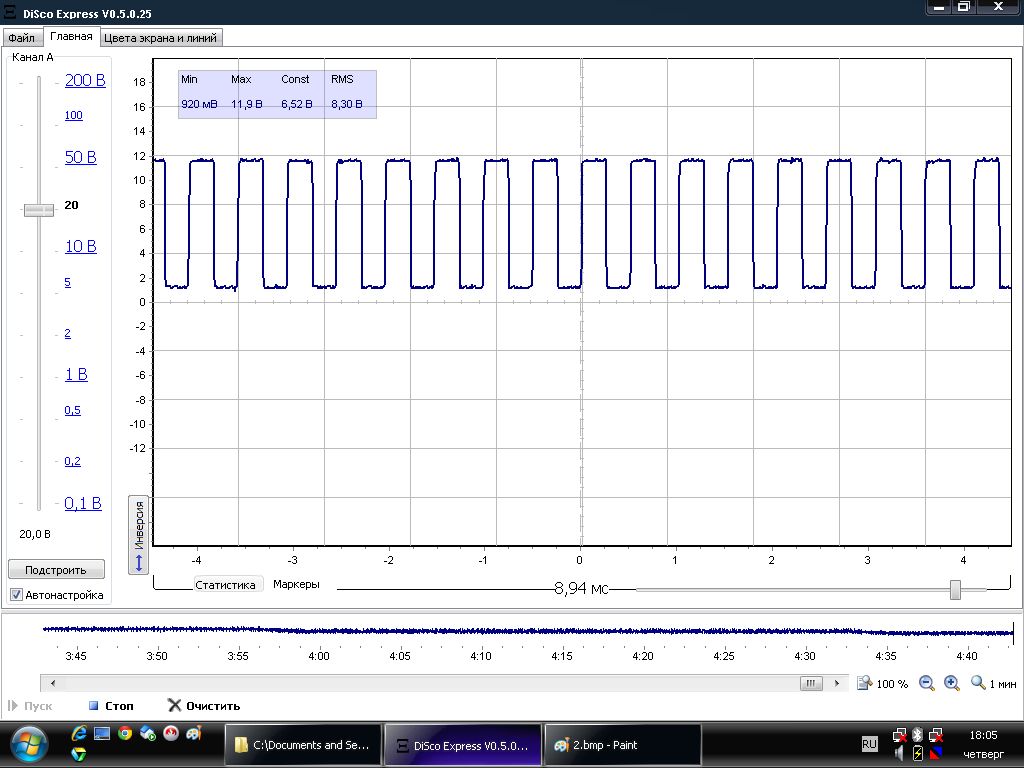Screen dimensions: 1024x768
Task: Toggle the Автонастройка checkbox
Action: pos(17,595)
